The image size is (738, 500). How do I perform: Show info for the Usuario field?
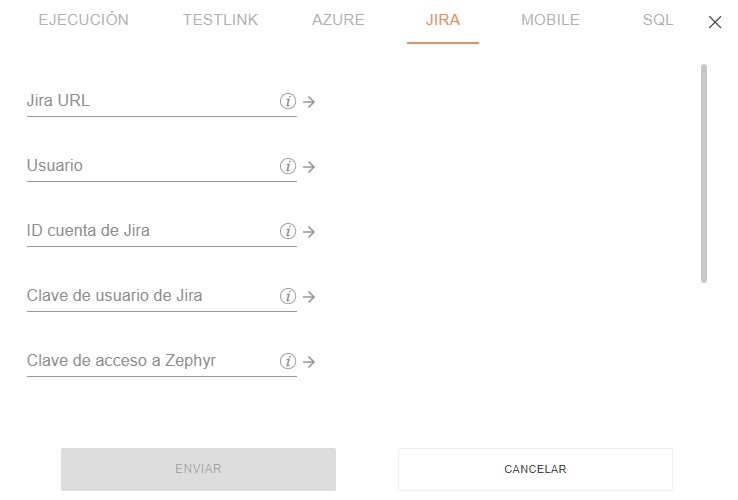[x=288, y=166]
